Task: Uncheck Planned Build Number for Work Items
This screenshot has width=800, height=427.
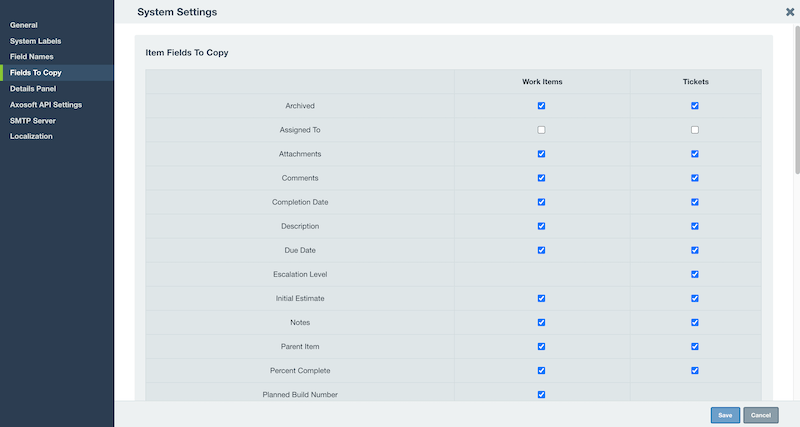Action: pyautogui.click(x=541, y=395)
